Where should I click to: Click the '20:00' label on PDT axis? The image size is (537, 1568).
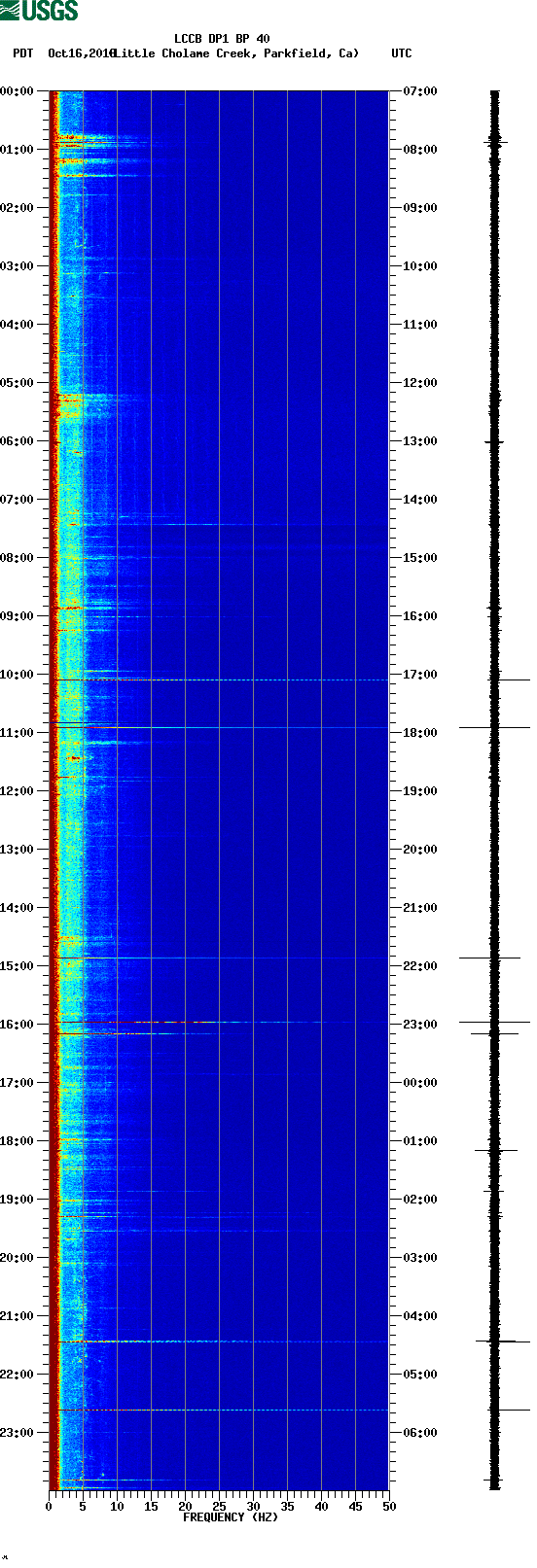17,1258
